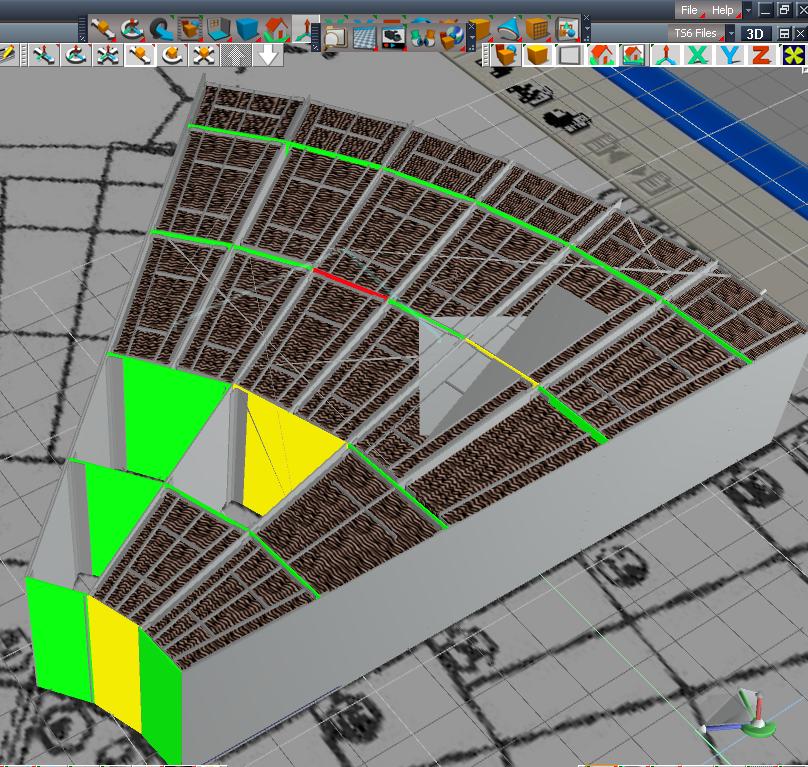This screenshot has height=767, width=808.
Task: Select the blue cone primitive icon
Action: 508,28
